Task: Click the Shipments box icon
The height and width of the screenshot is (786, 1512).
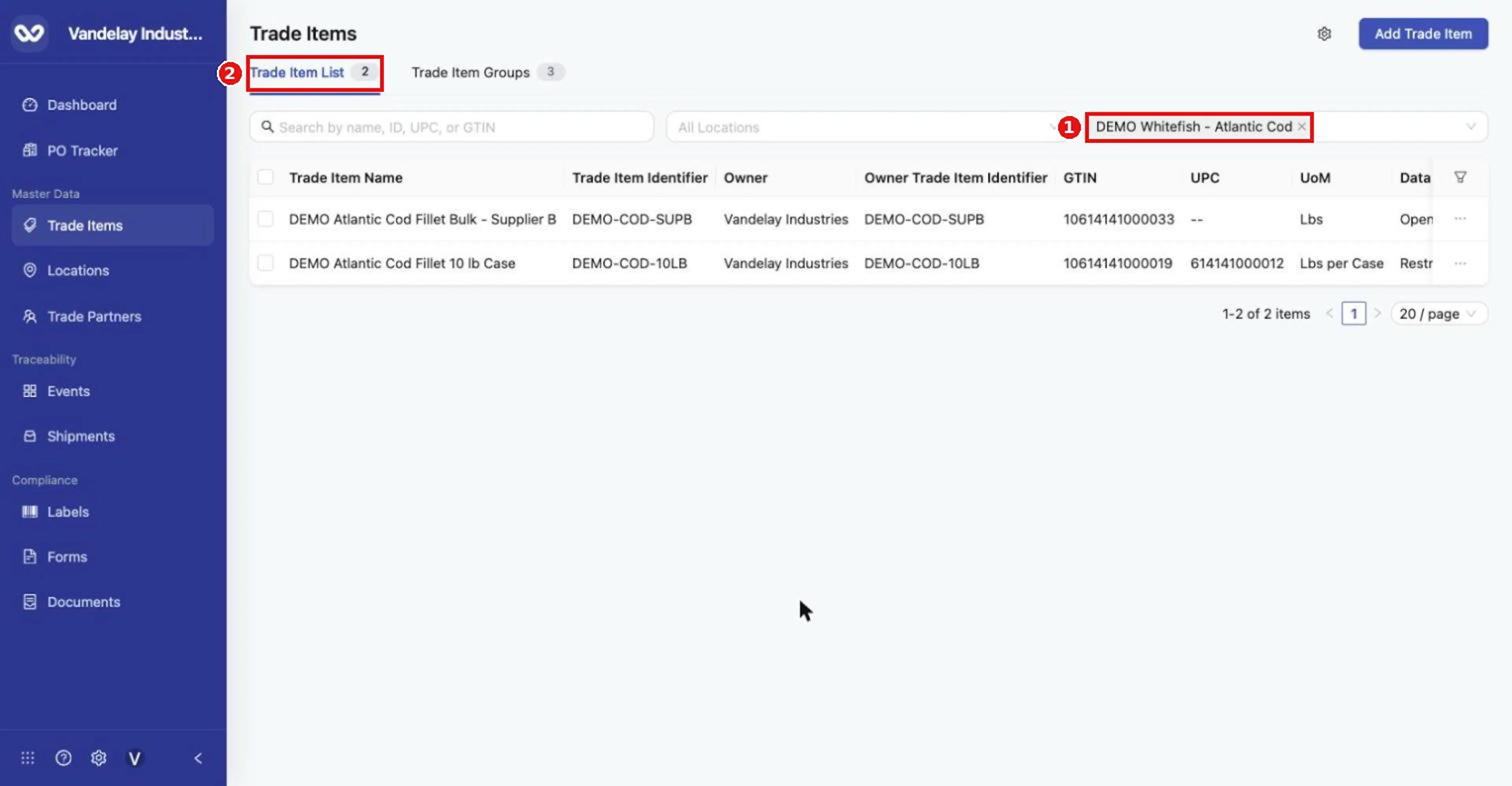Action: 30,436
